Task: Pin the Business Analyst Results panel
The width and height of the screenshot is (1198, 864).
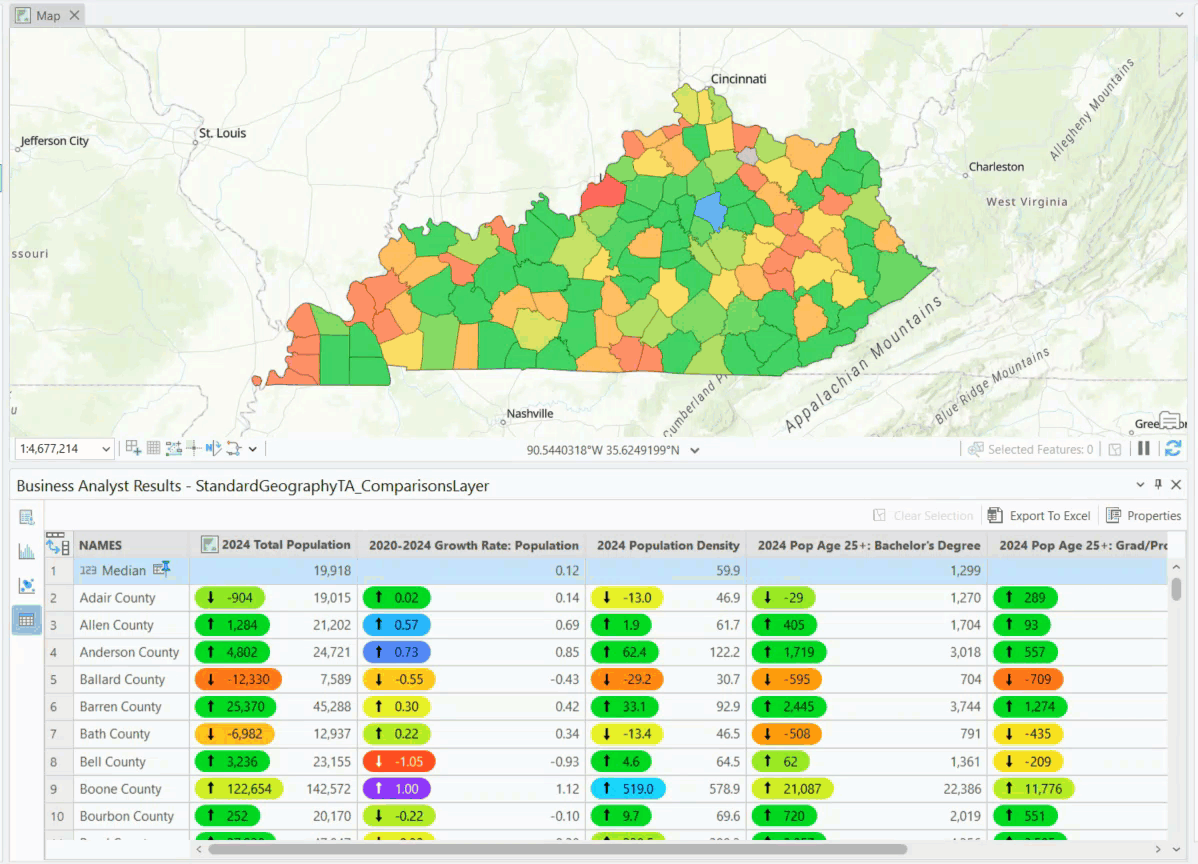Action: tap(1158, 484)
